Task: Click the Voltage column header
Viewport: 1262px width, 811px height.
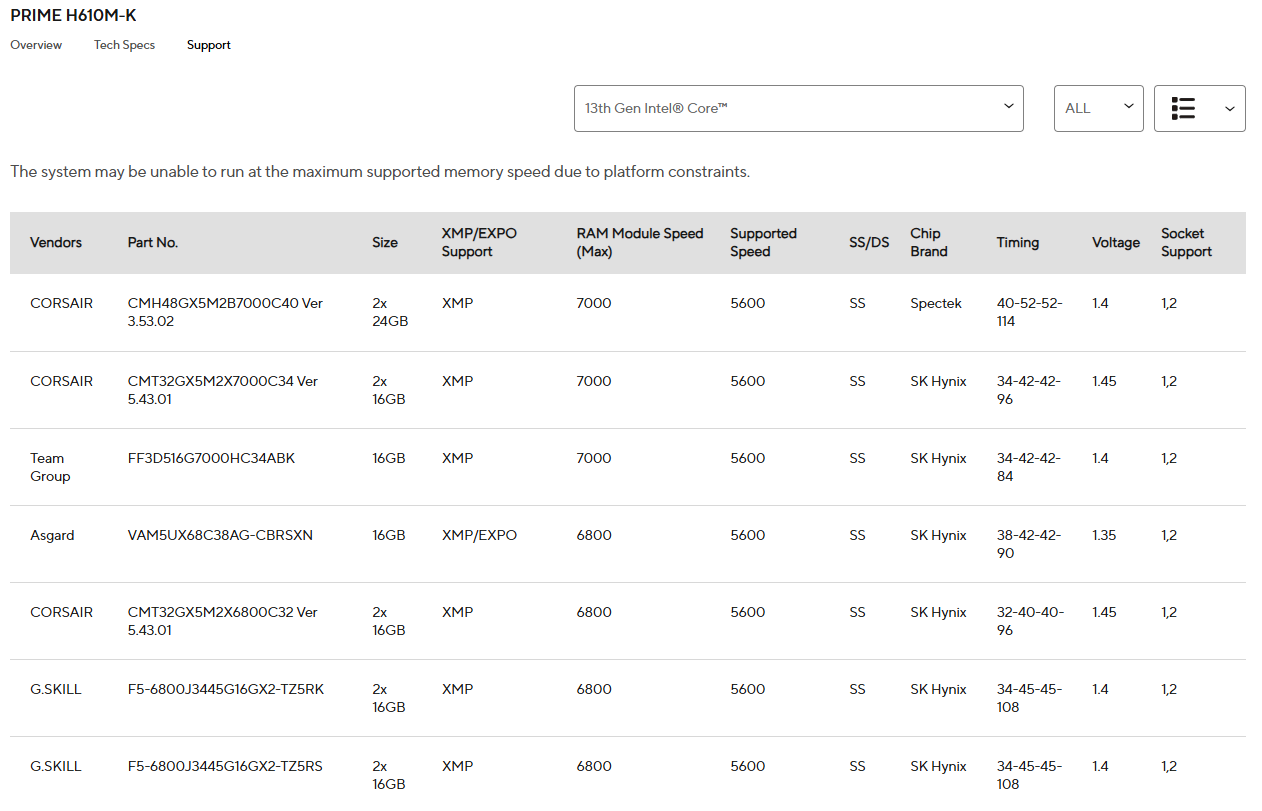Action: coord(1116,242)
